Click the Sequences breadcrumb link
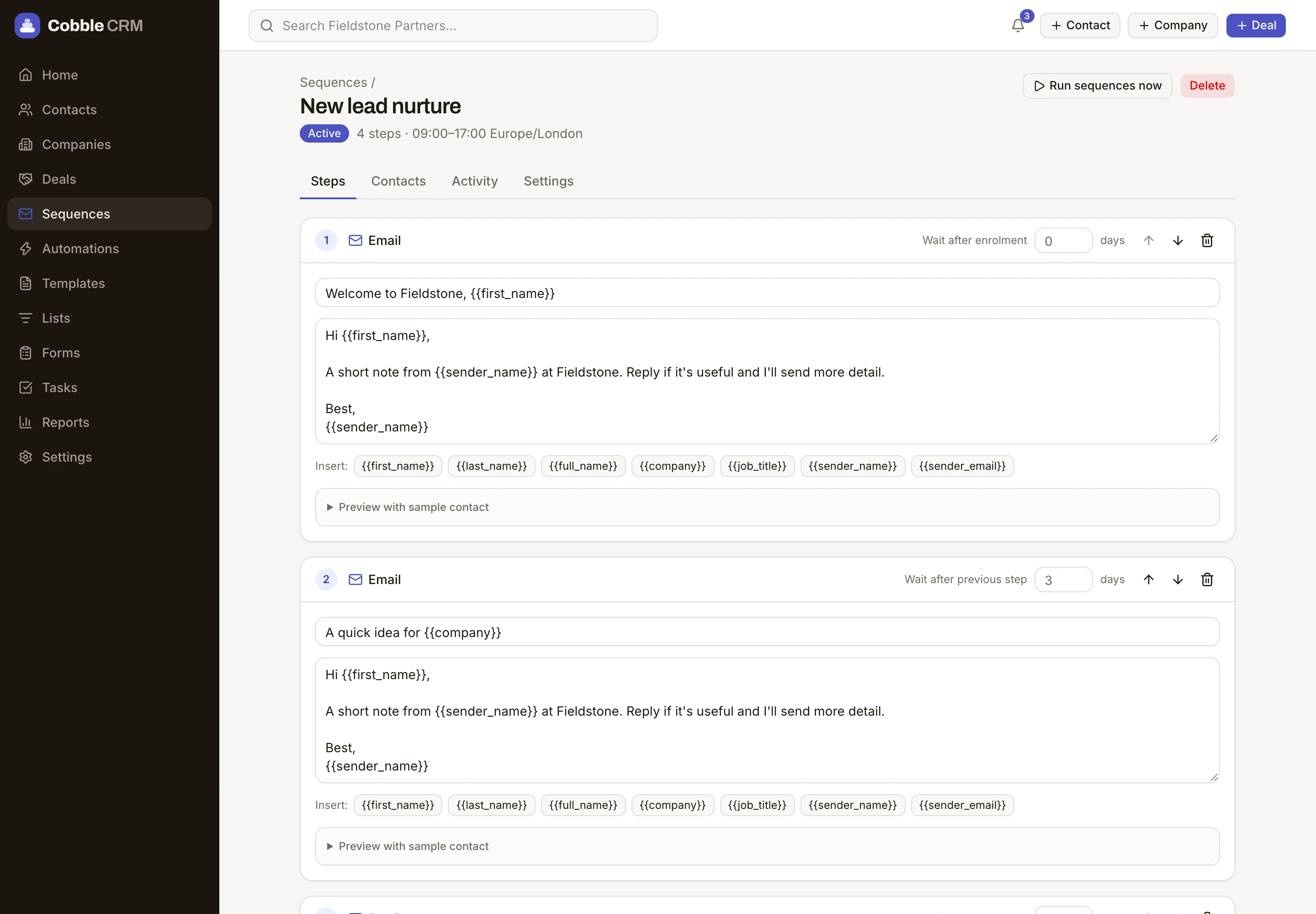1316x914 pixels. pyautogui.click(x=333, y=82)
